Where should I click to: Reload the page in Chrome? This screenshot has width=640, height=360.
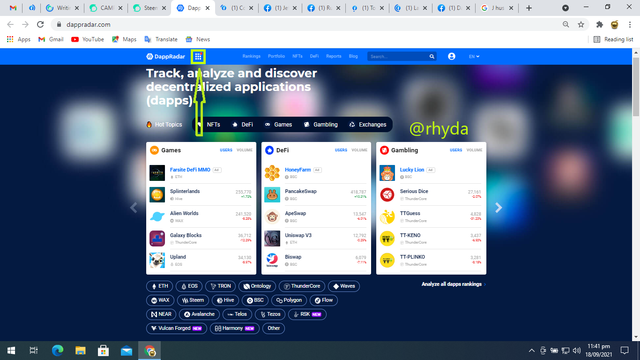pyautogui.click(x=40, y=24)
